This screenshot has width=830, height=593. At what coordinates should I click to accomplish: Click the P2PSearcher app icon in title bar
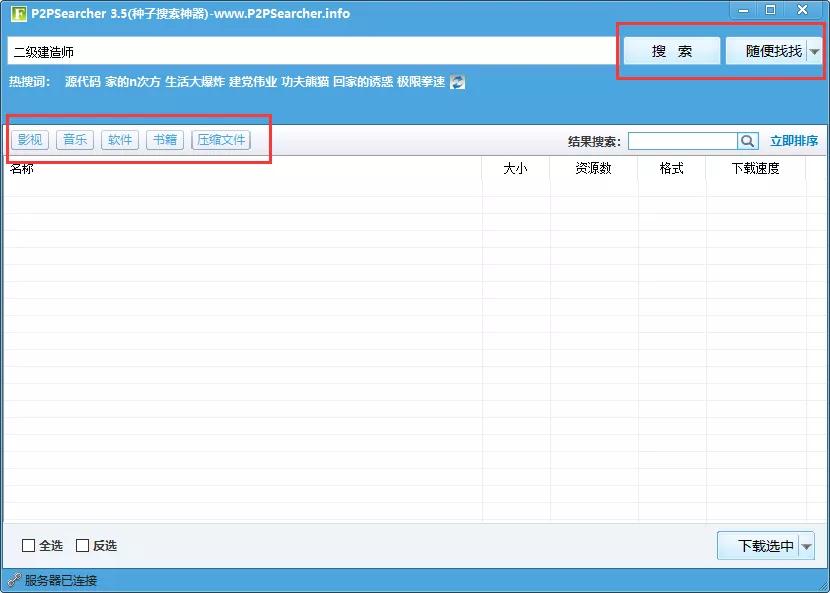point(19,13)
